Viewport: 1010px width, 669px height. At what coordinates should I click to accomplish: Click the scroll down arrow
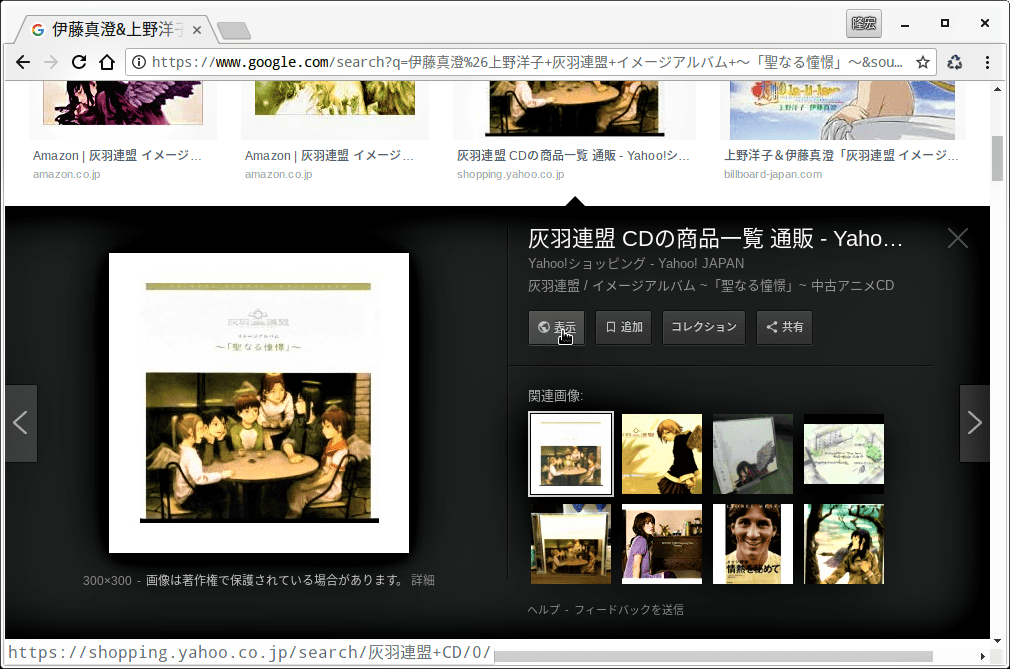coord(997,641)
